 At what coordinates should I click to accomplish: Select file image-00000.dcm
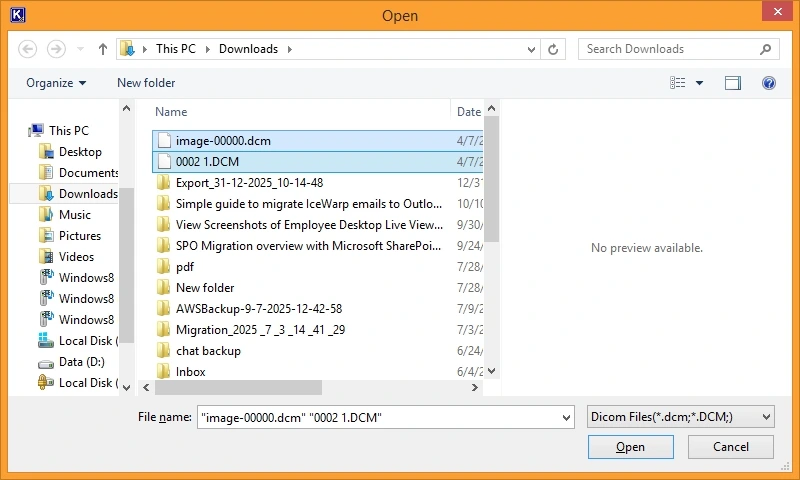317,141
